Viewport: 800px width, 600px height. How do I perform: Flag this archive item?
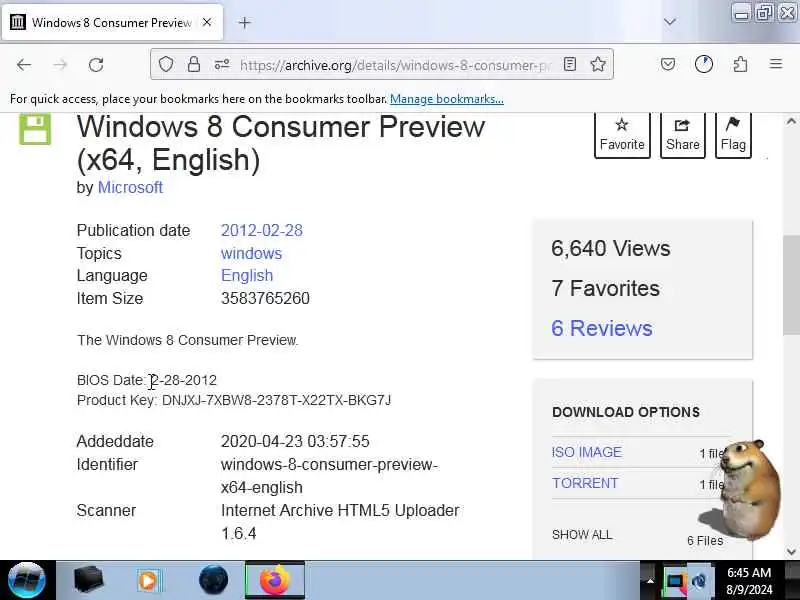tap(733, 136)
